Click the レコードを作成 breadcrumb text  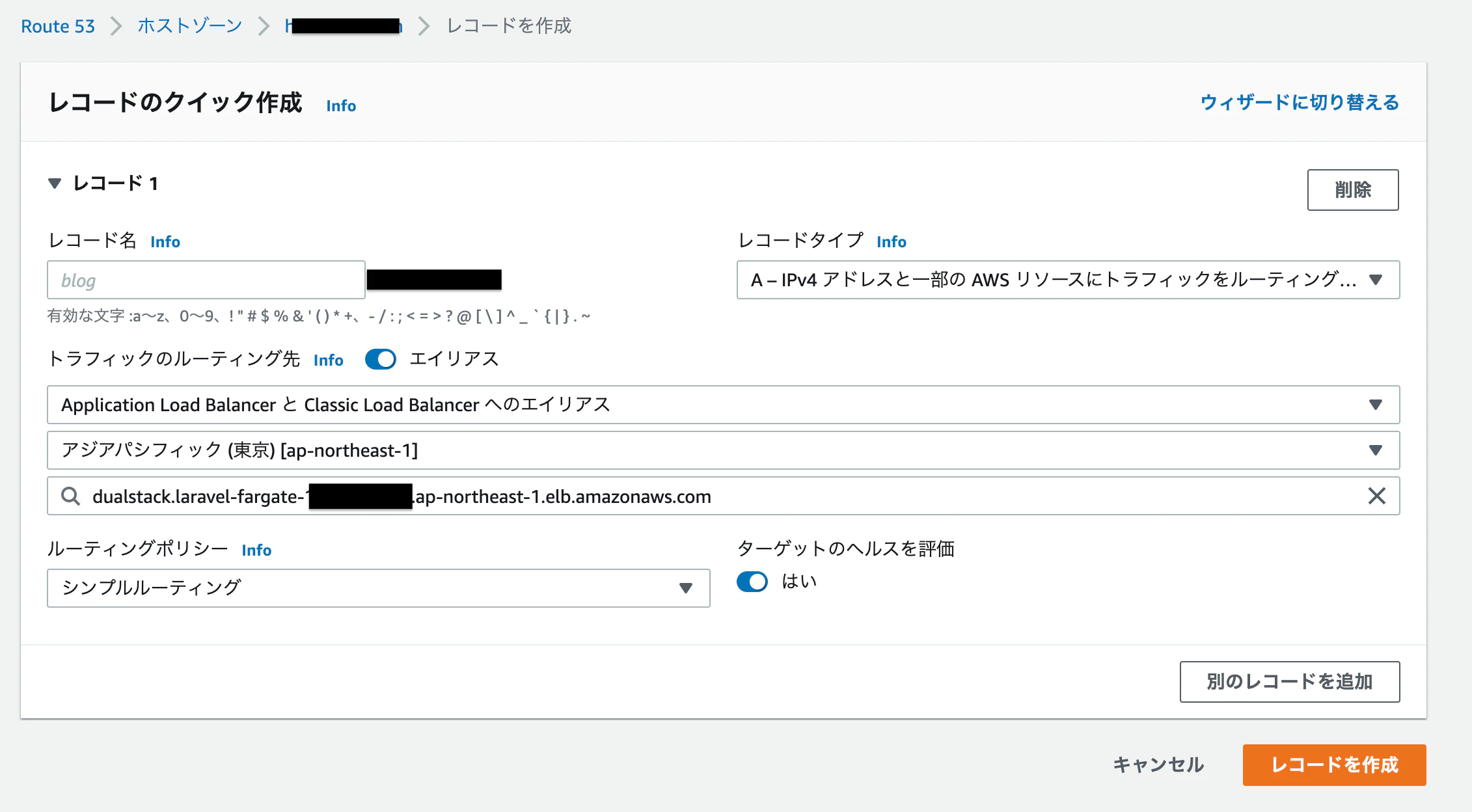coord(509,26)
